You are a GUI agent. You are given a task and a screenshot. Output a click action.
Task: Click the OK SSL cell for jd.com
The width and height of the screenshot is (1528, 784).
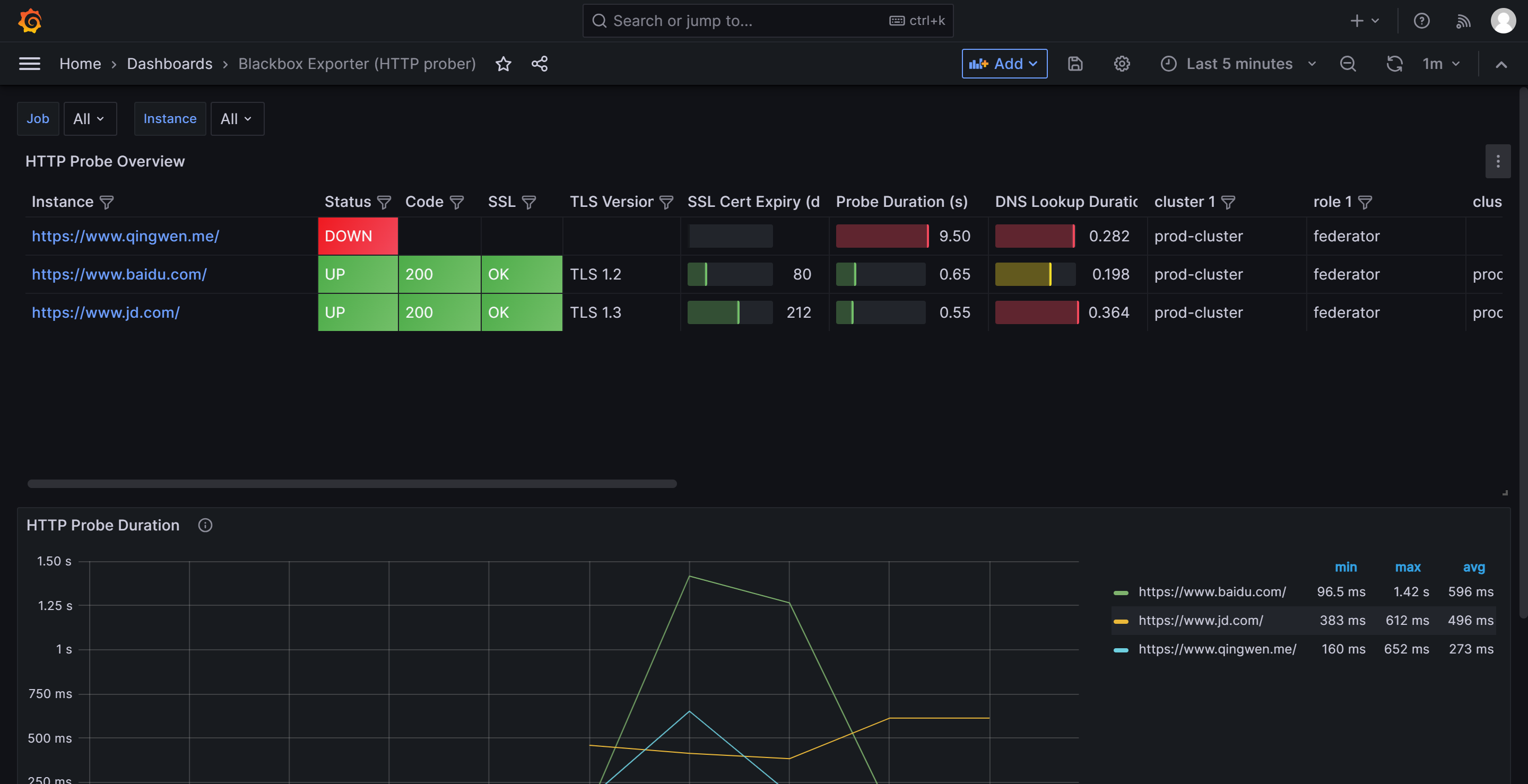click(x=522, y=312)
